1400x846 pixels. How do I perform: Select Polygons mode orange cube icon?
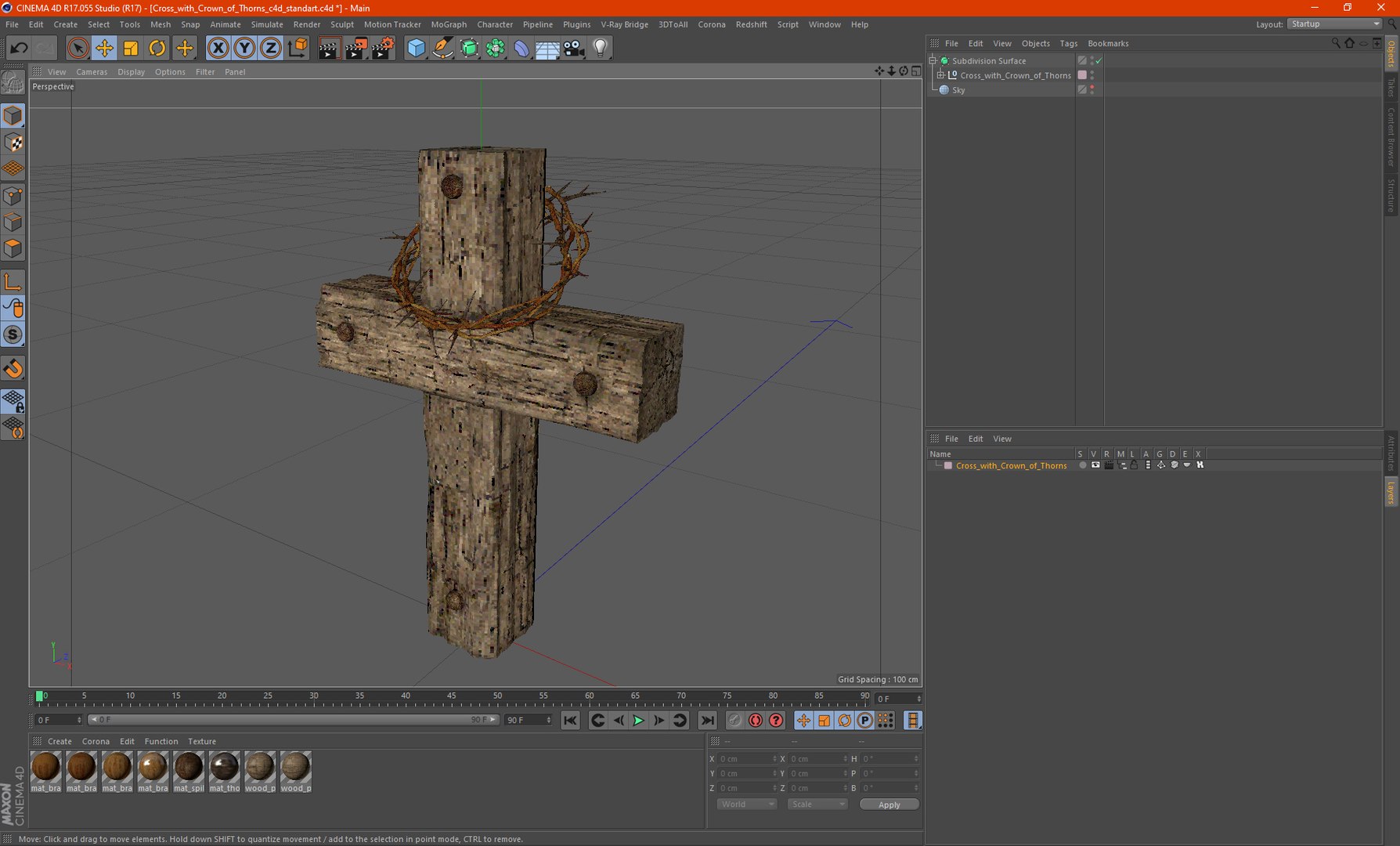(13, 249)
